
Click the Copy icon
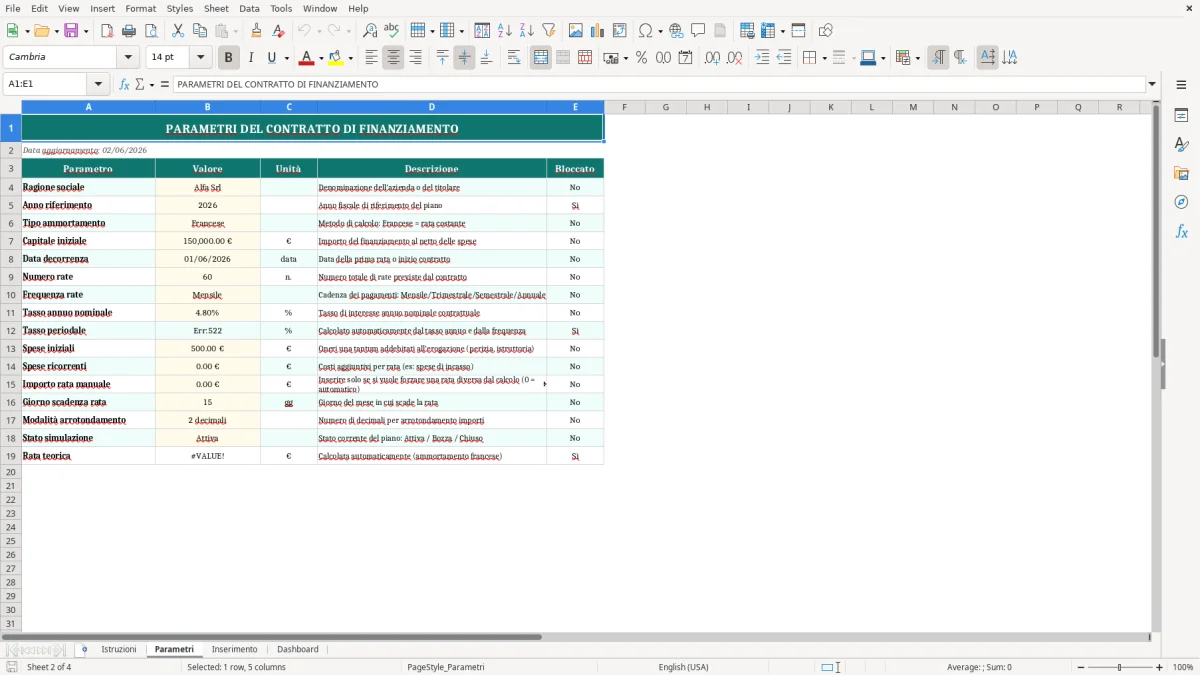[200, 31]
